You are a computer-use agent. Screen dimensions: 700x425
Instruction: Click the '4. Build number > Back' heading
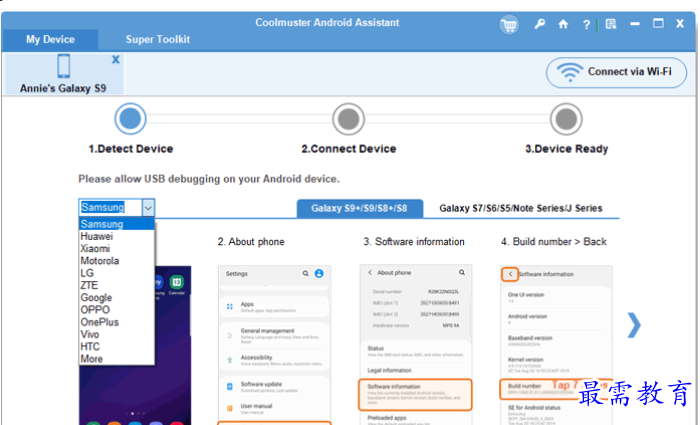click(x=554, y=242)
